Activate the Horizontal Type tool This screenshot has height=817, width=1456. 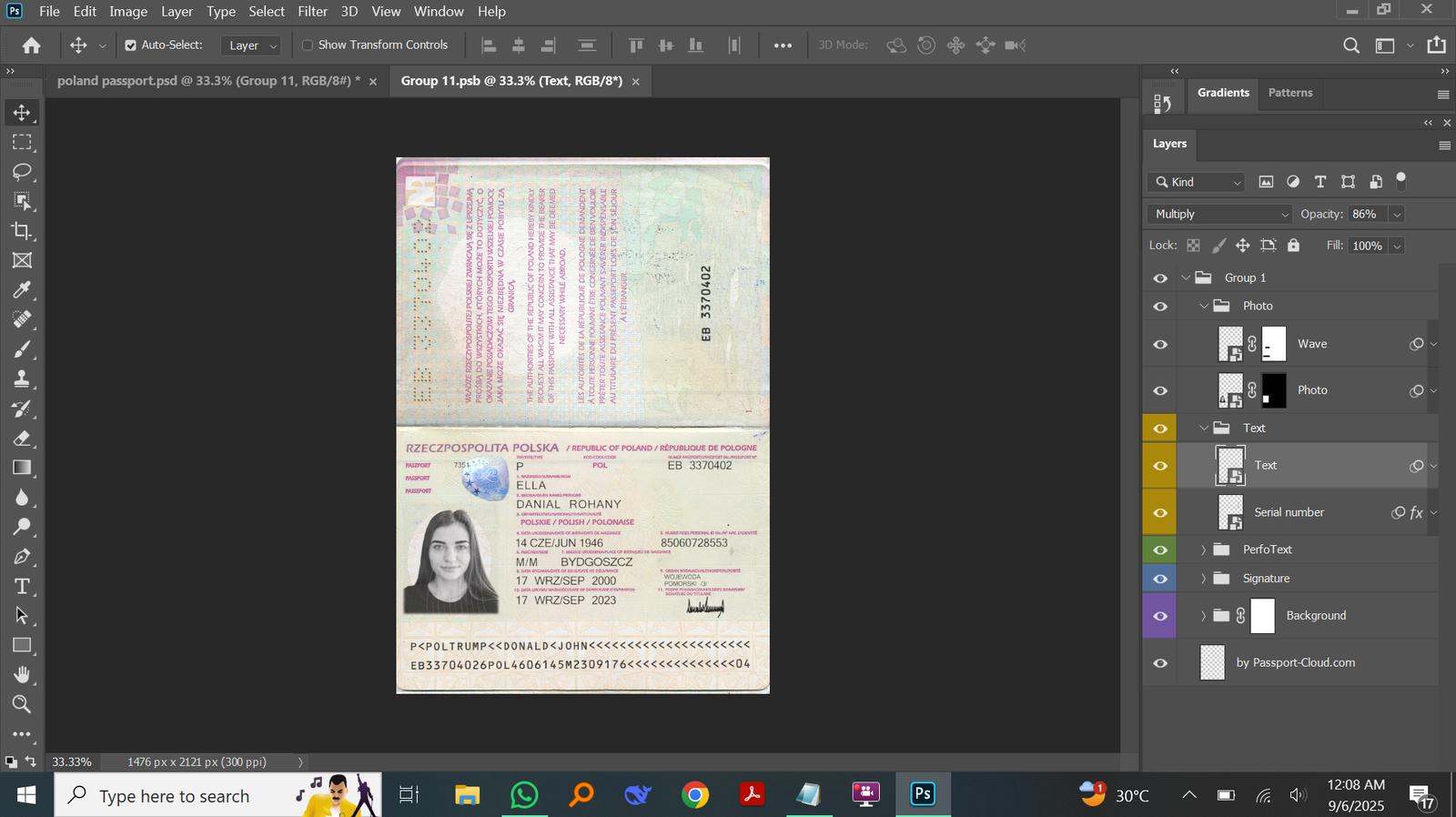pos(22,587)
